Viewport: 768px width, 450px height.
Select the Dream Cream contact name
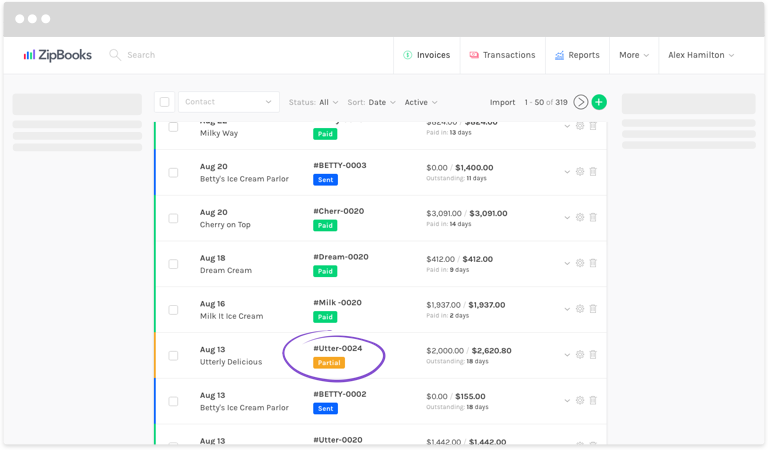tap(226, 270)
